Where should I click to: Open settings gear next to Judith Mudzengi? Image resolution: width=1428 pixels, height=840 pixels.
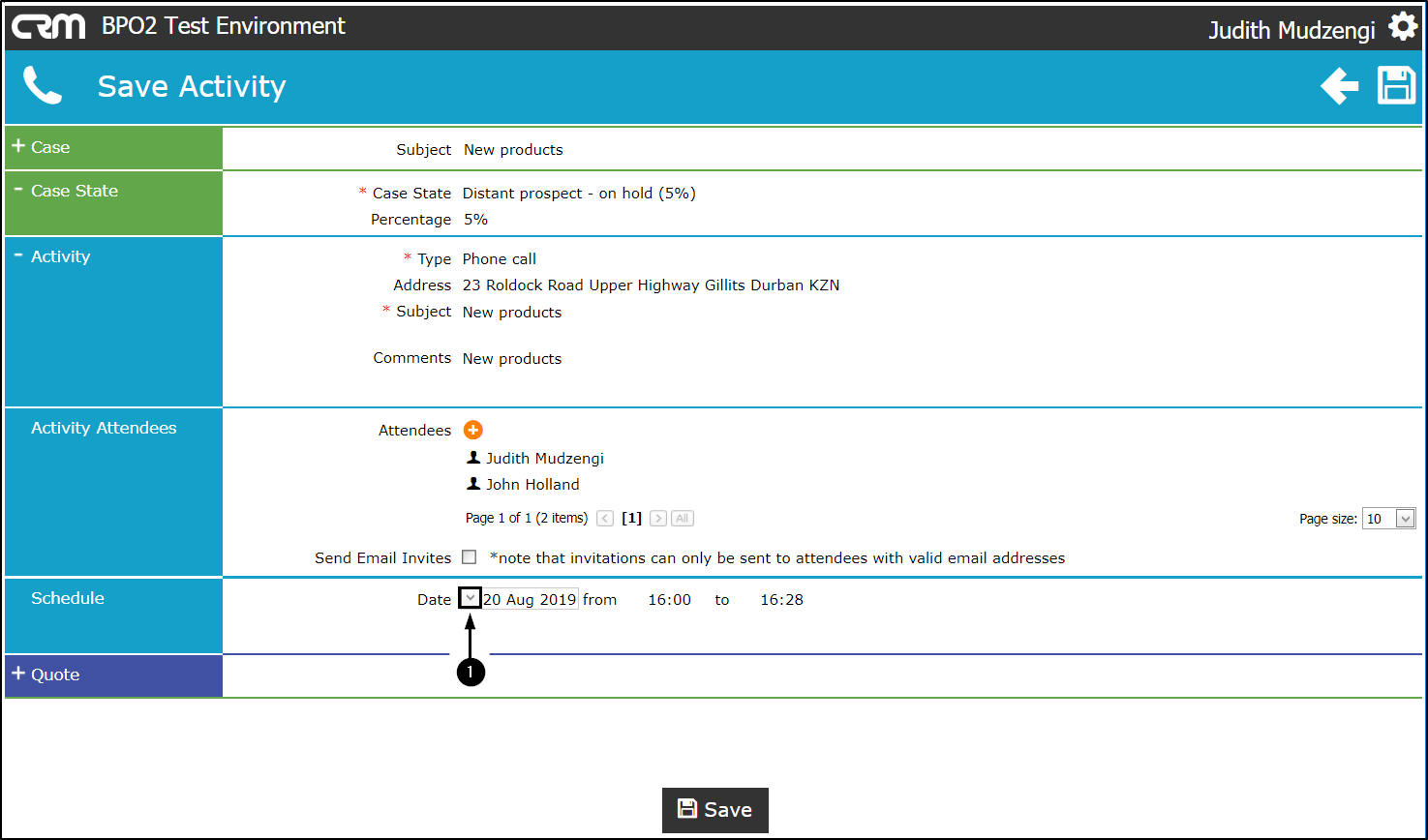pyautogui.click(x=1403, y=26)
